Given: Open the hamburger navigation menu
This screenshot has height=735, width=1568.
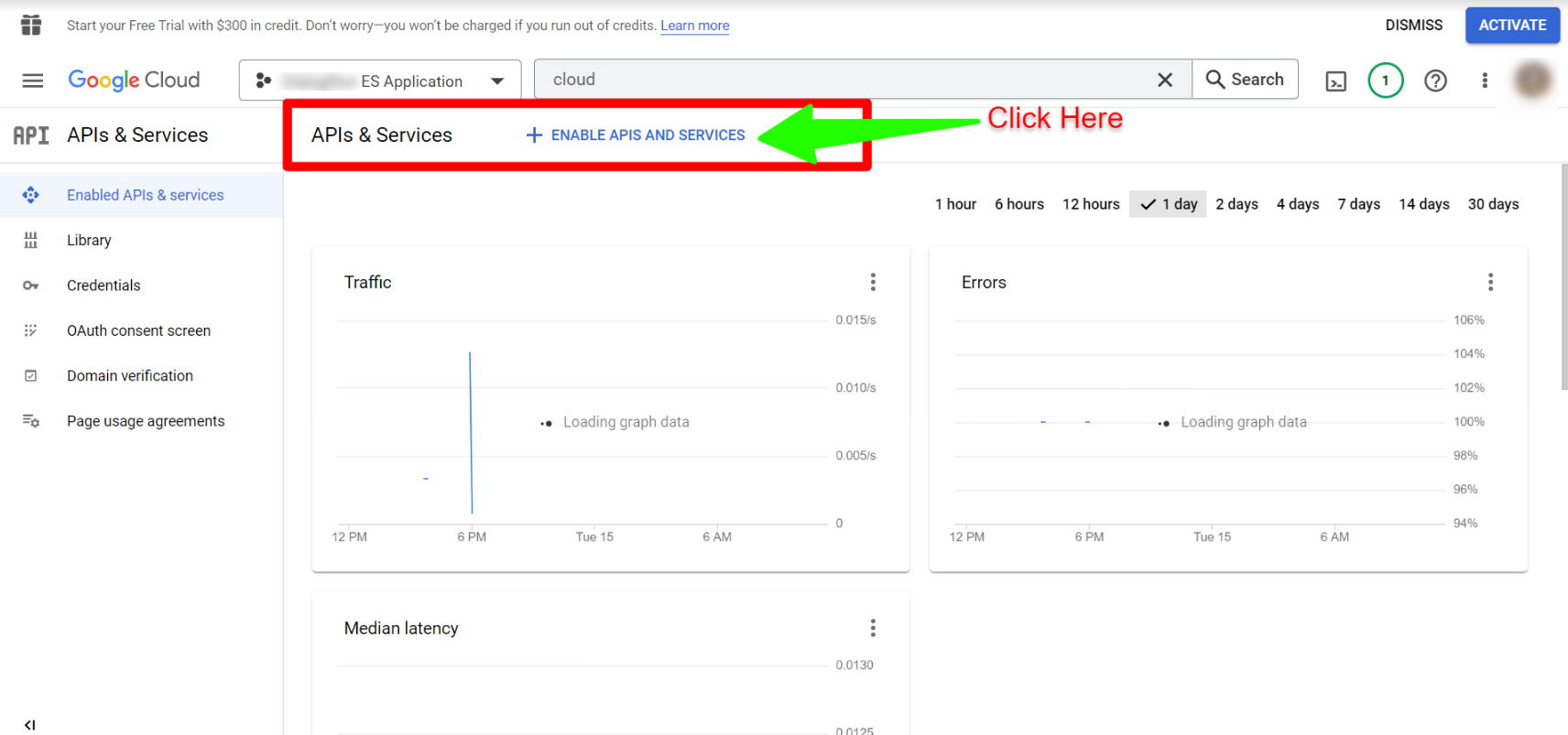Looking at the screenshot, I should pyautogui.click(x=33, y=81).
